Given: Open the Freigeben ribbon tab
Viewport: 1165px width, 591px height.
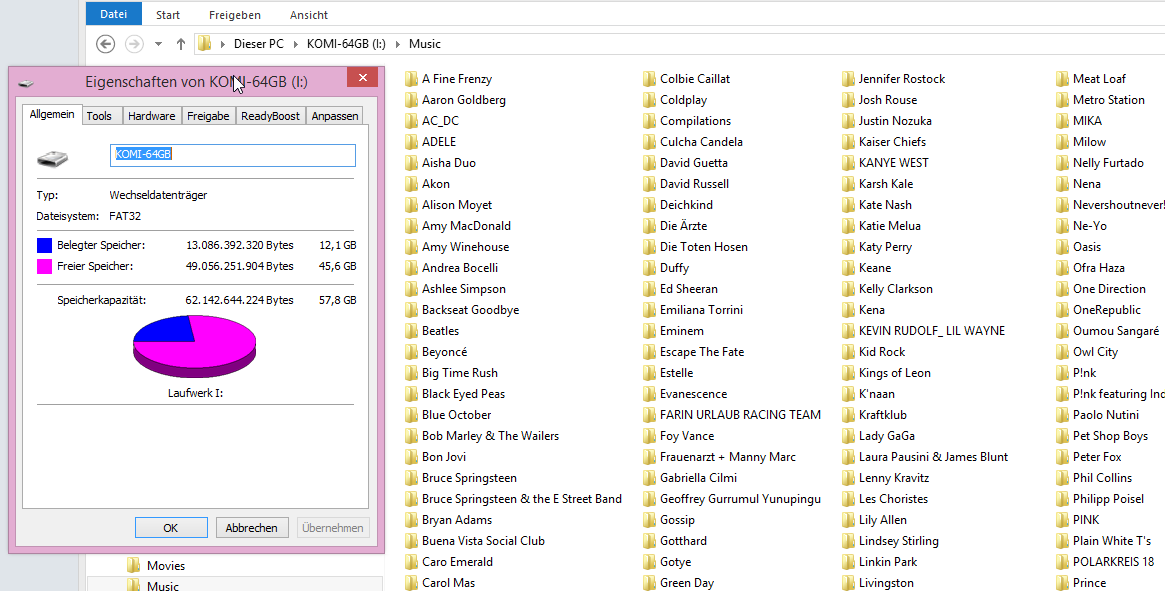Looking at the screenshot, I should coord(235,15).
